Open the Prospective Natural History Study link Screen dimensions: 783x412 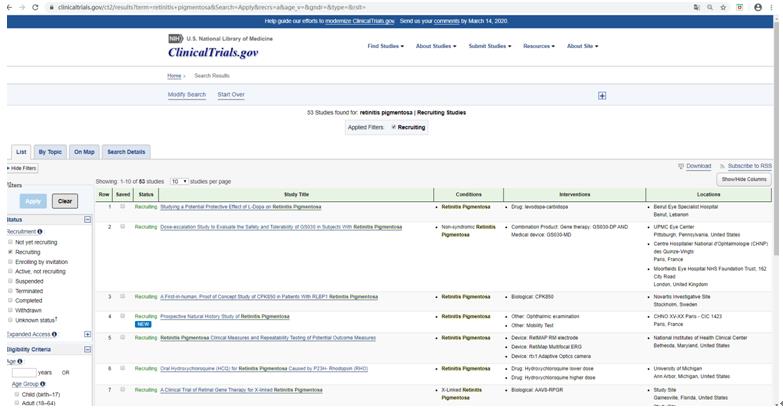click(x=225, y=317)
